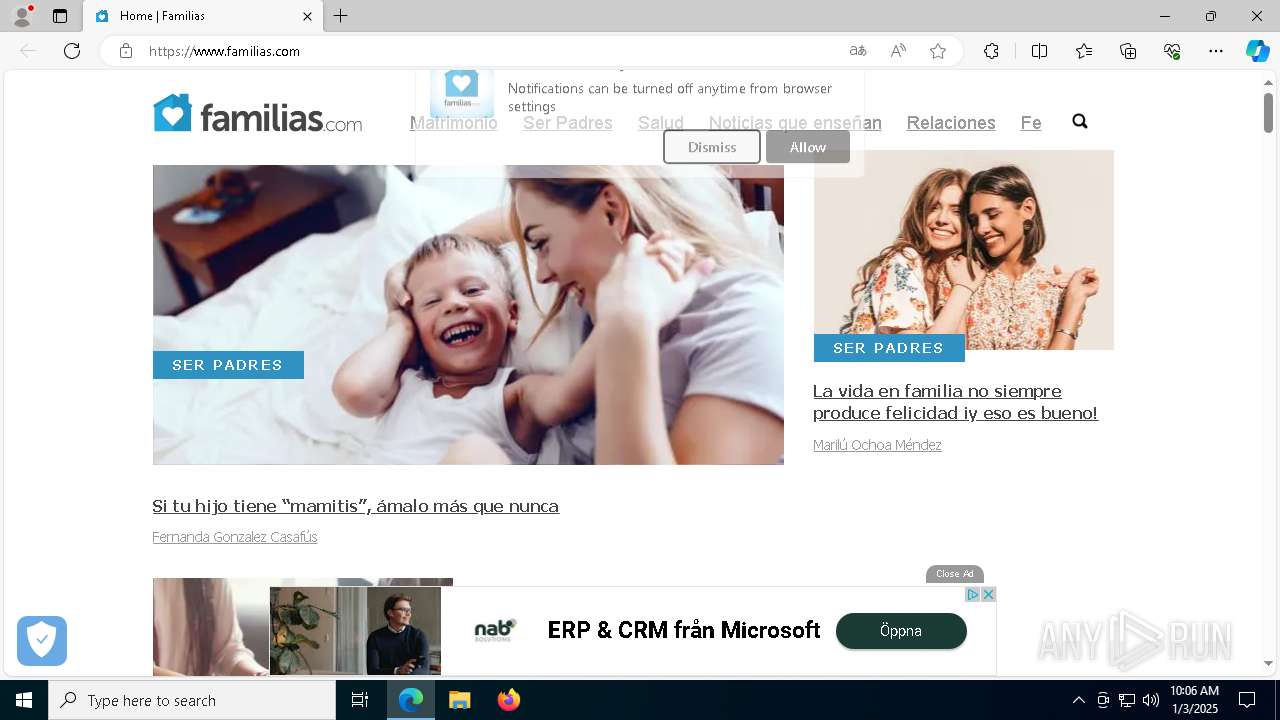This screenshot has width=1280, height=720.
Task: Open the two friends article image
Action: pyautogui.click(x=964, y=250)
